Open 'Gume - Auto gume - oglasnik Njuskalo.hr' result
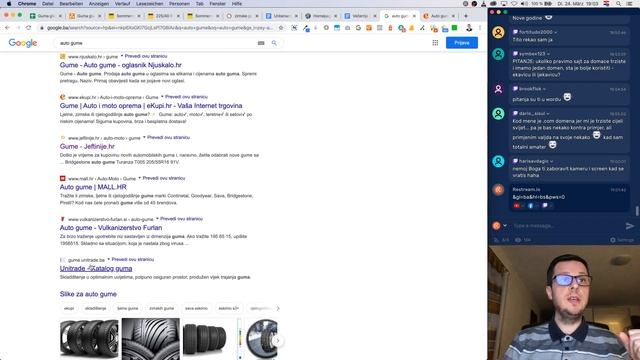640x360 pixels. tap(121, 65)
